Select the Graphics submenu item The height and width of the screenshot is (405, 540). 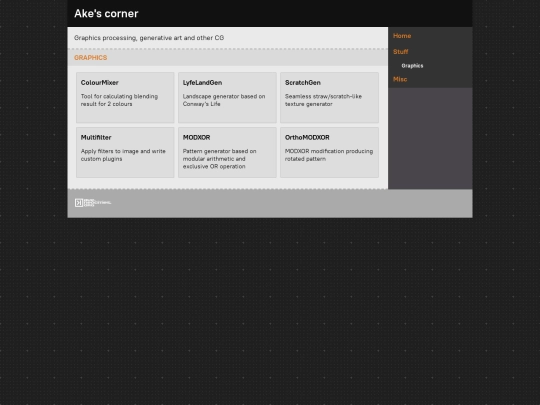(x=412, y=66)
